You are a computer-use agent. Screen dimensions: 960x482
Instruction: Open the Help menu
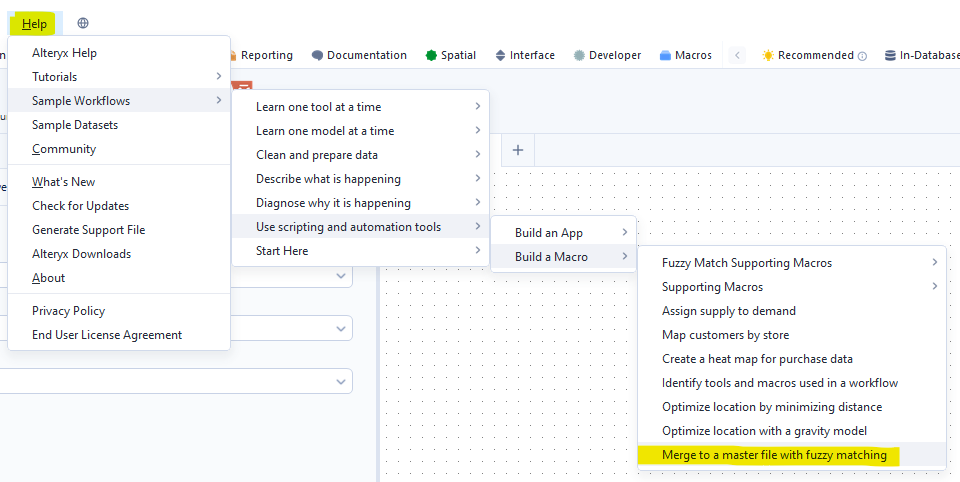tap(34, 23)
